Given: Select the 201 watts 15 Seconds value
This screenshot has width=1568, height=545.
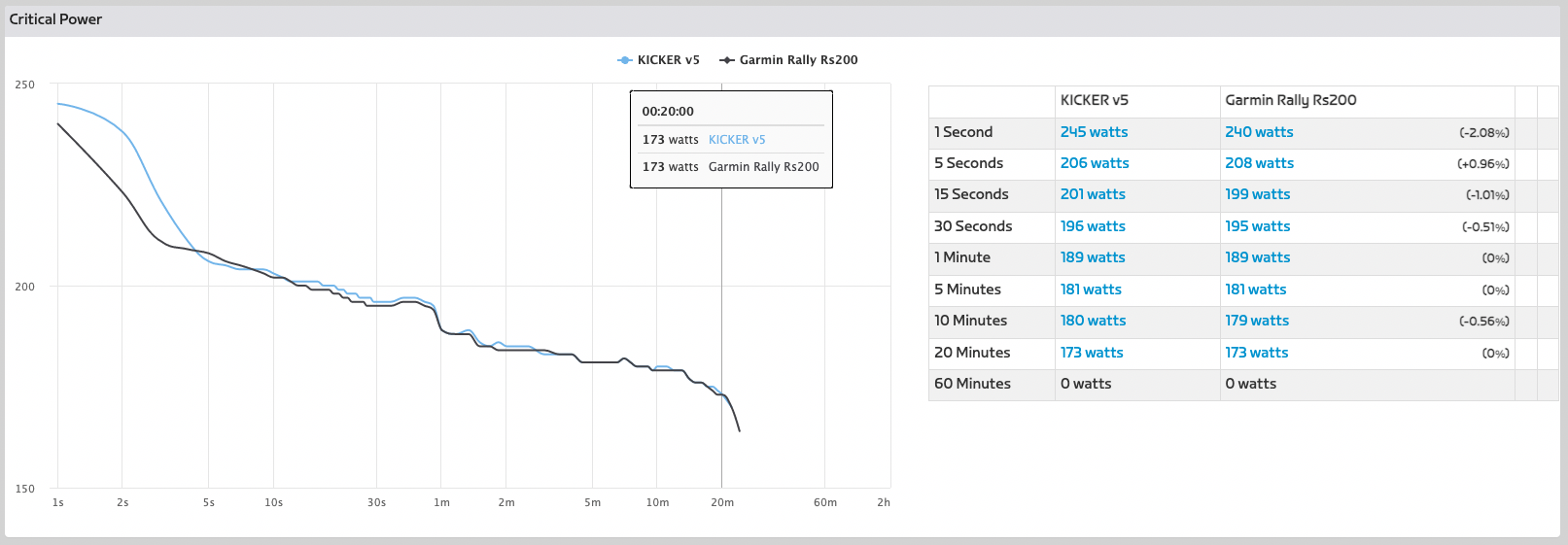Looking at the screenshot, I should [x=1093, y=194].
